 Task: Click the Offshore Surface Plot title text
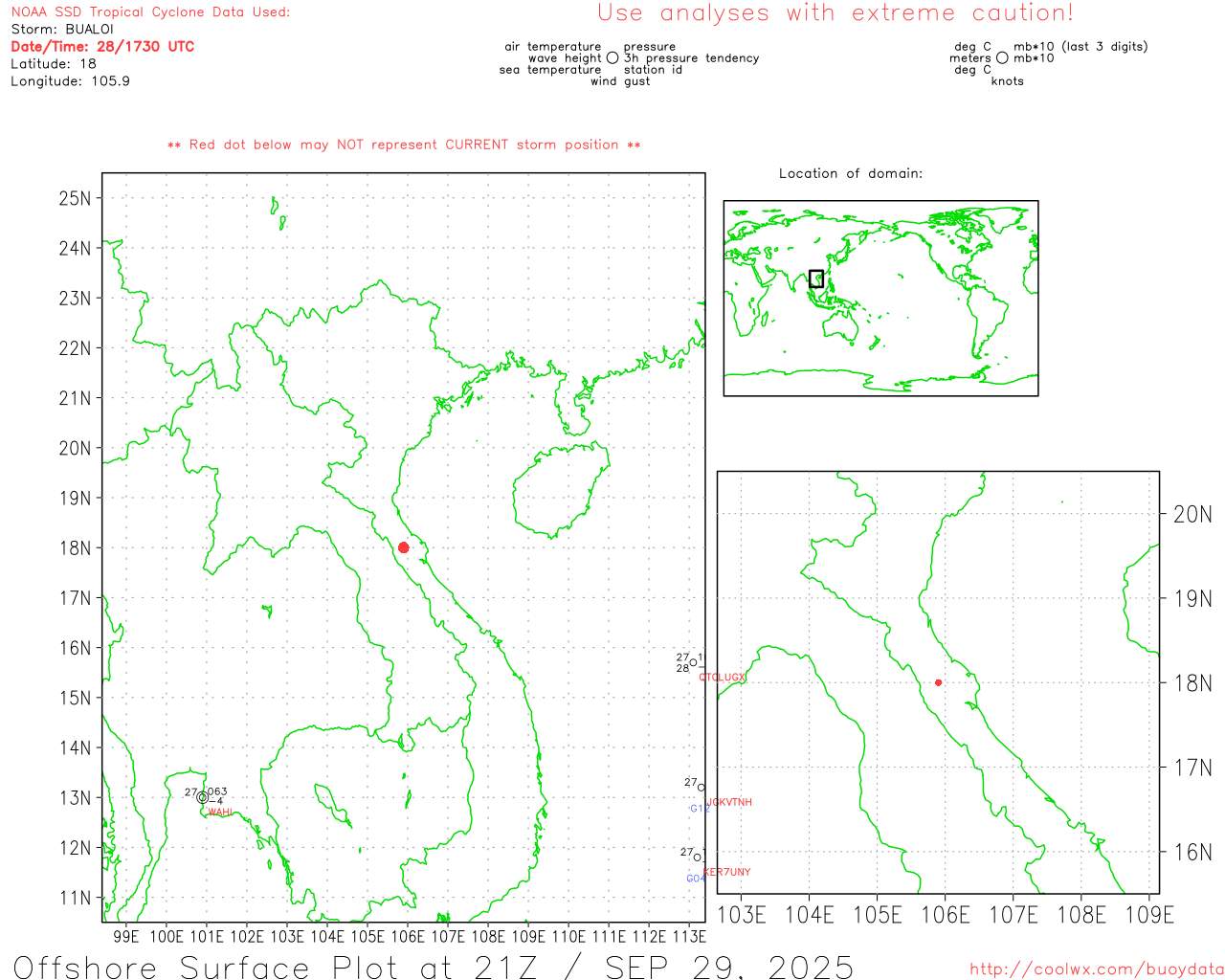click(x=434, y=967)
